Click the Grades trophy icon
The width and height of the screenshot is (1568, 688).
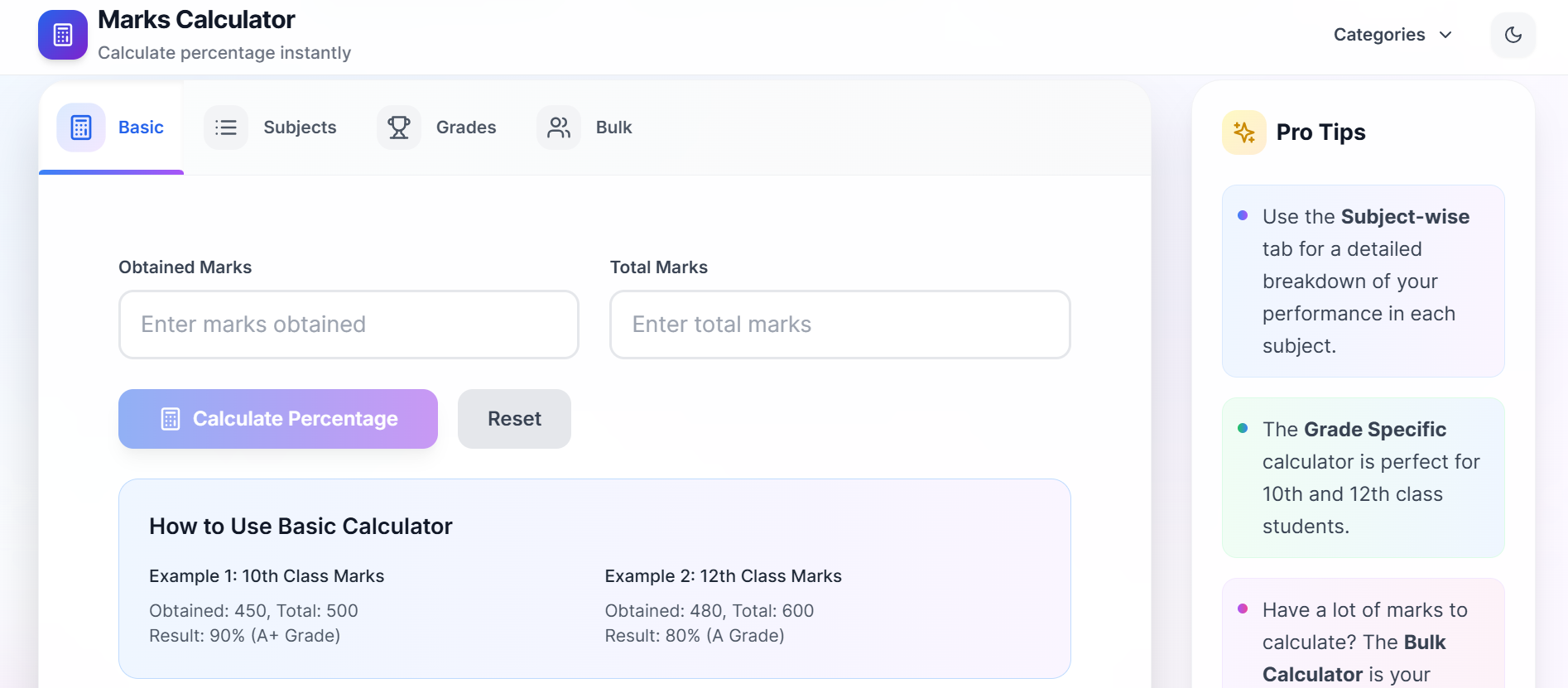(399, 127)
